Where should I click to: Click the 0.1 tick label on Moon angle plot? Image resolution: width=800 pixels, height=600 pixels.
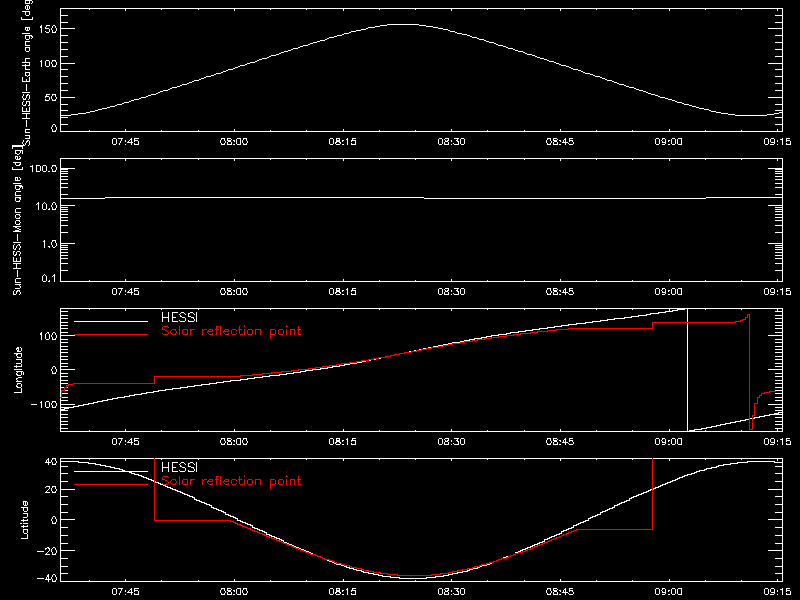pyautogui.click(x=49, y=278)
